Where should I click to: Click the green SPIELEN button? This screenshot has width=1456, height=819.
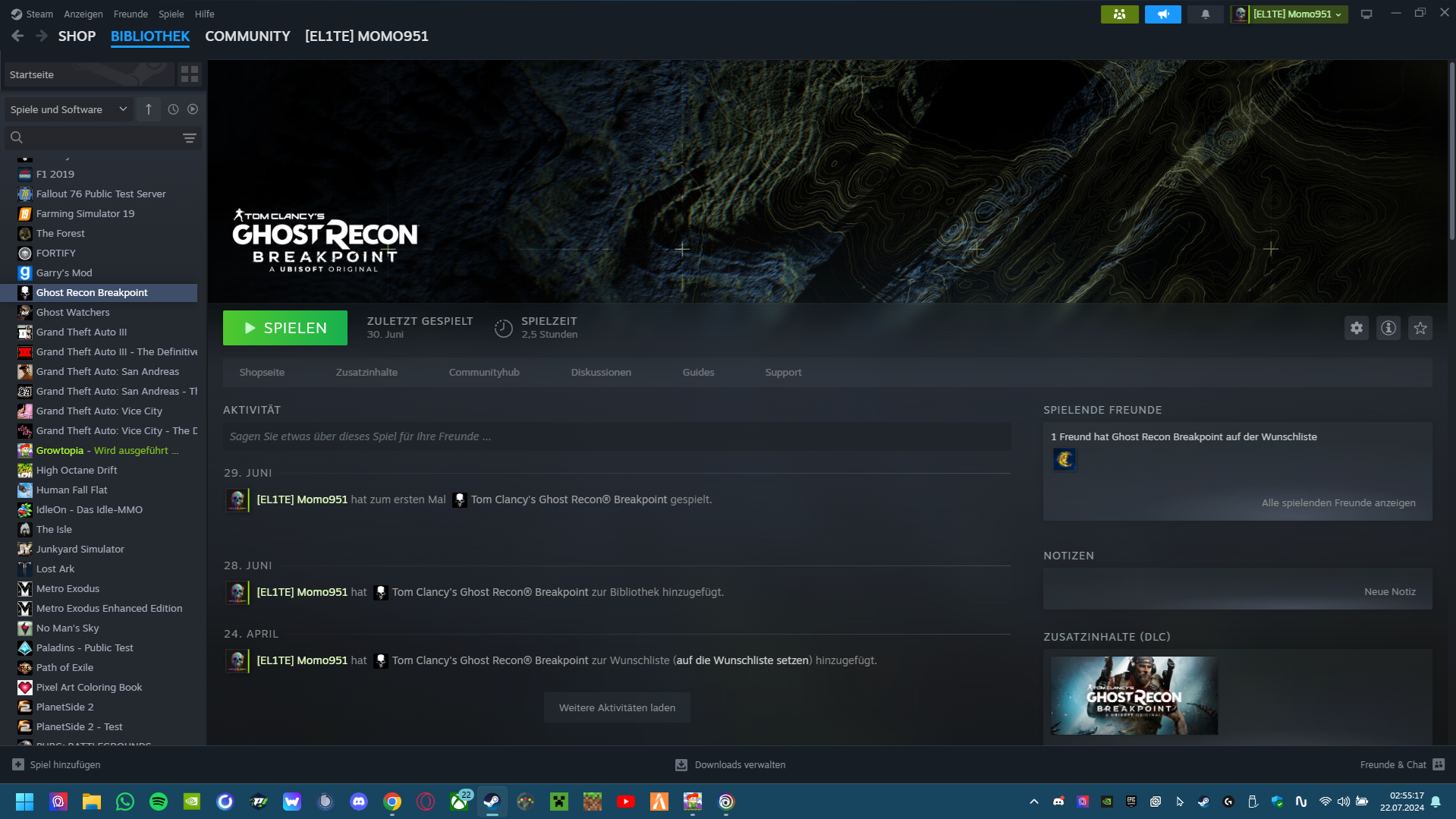click(x=285, y=328)
